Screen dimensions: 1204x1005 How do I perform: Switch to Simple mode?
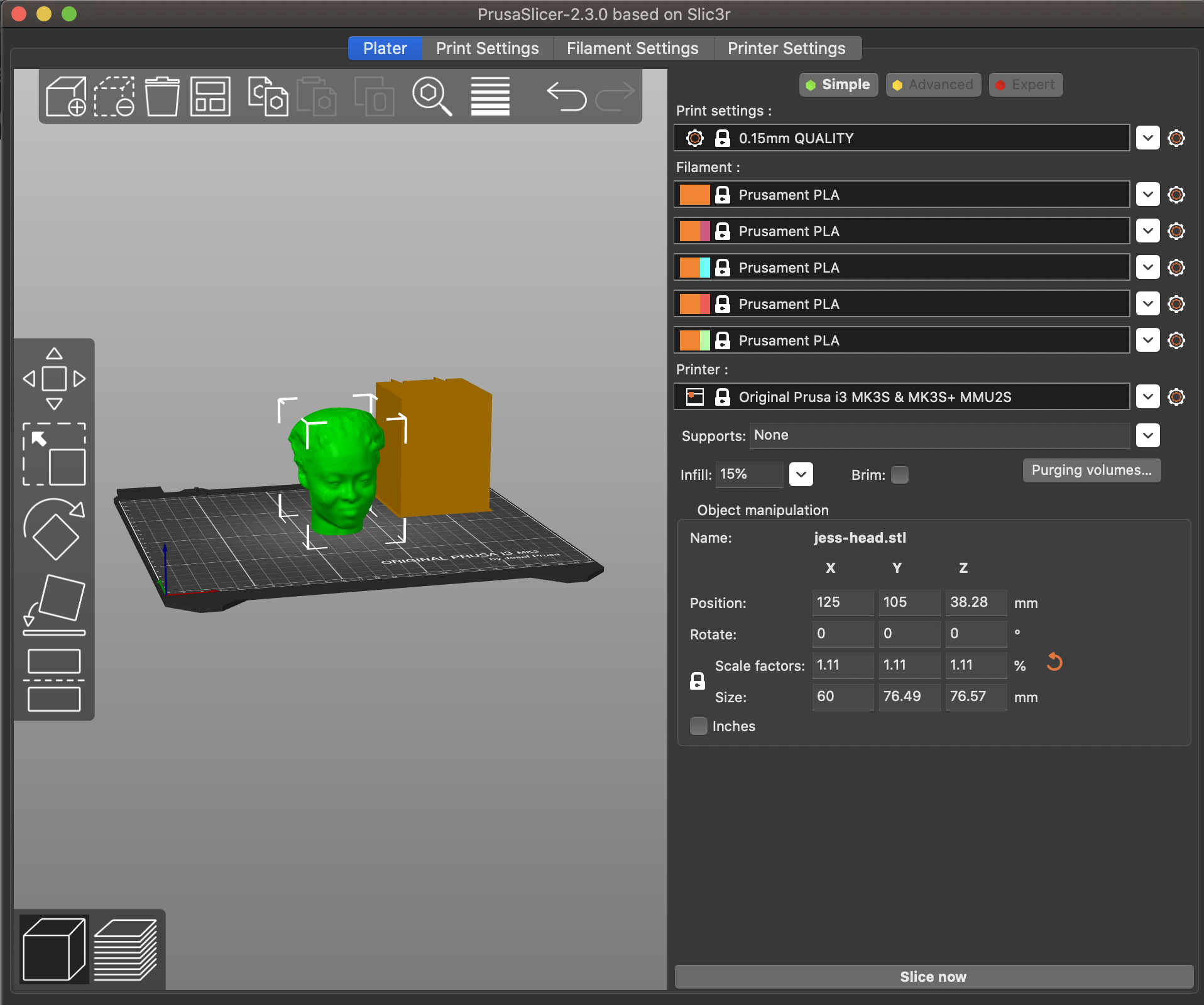pyautogui.click(x=838, y=85)
